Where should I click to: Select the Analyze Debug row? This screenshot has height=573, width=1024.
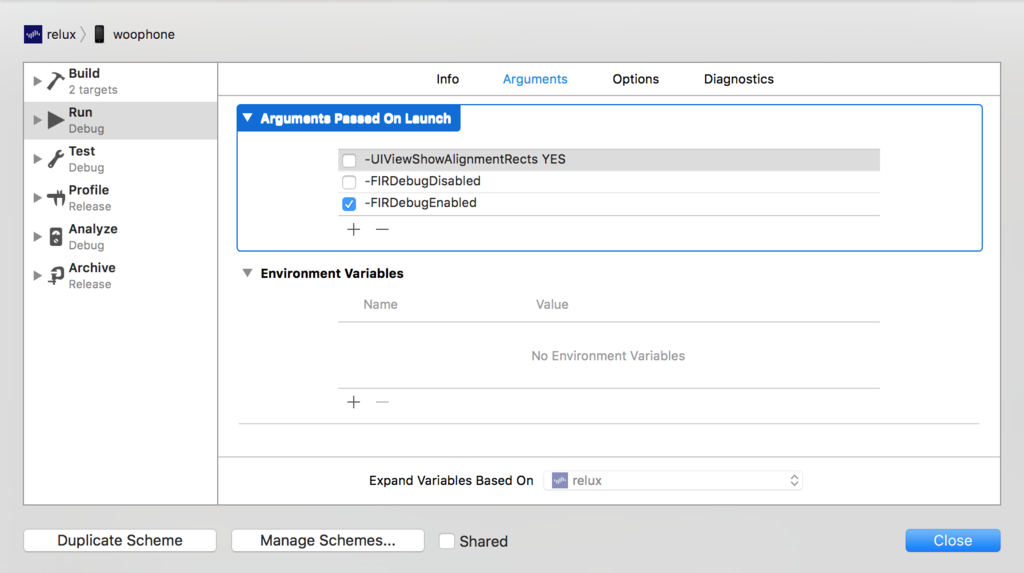pyautogui.click(x=120, y=237)
